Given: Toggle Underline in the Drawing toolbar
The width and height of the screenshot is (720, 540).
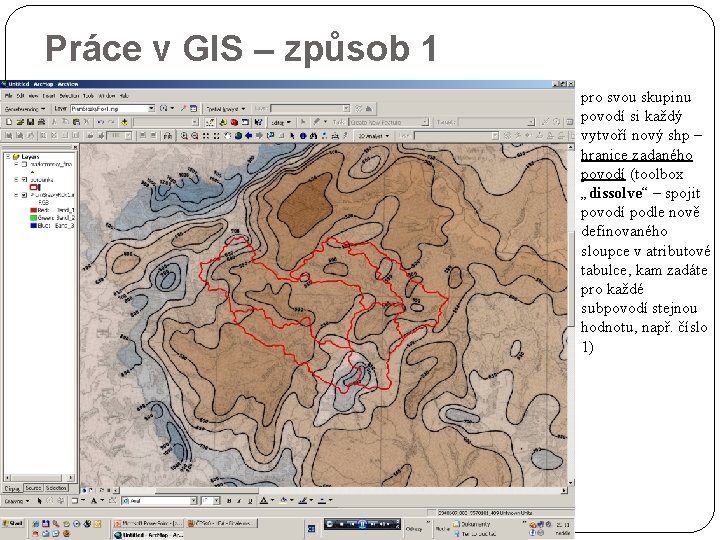Looking at the screenshot, I should [x=250, y=501].
